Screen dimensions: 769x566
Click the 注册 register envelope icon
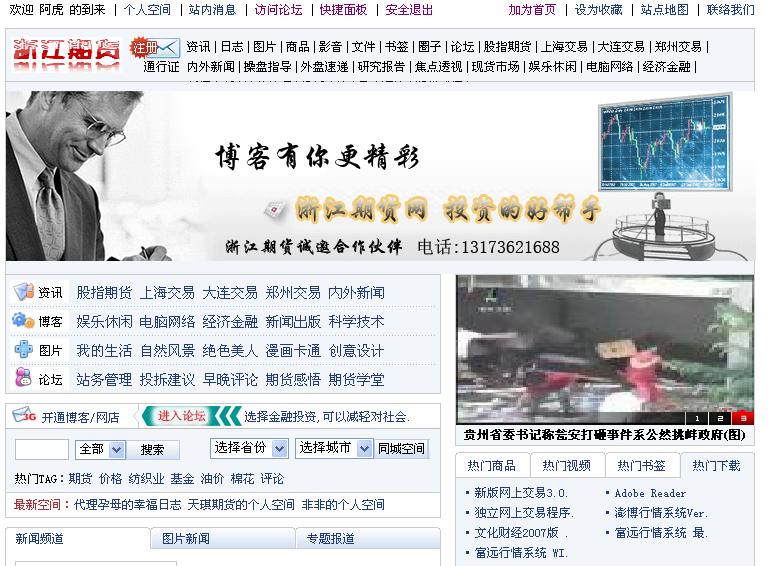156,48
